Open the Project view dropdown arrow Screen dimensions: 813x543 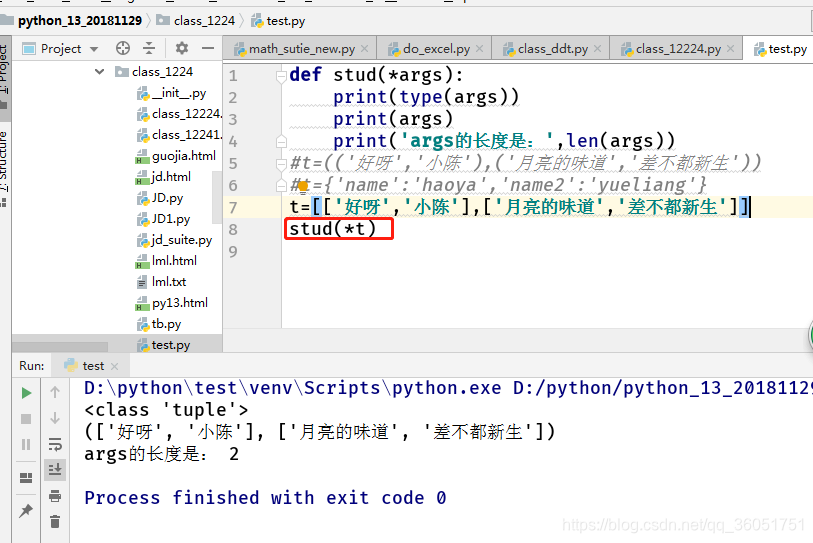coord(94,49)
